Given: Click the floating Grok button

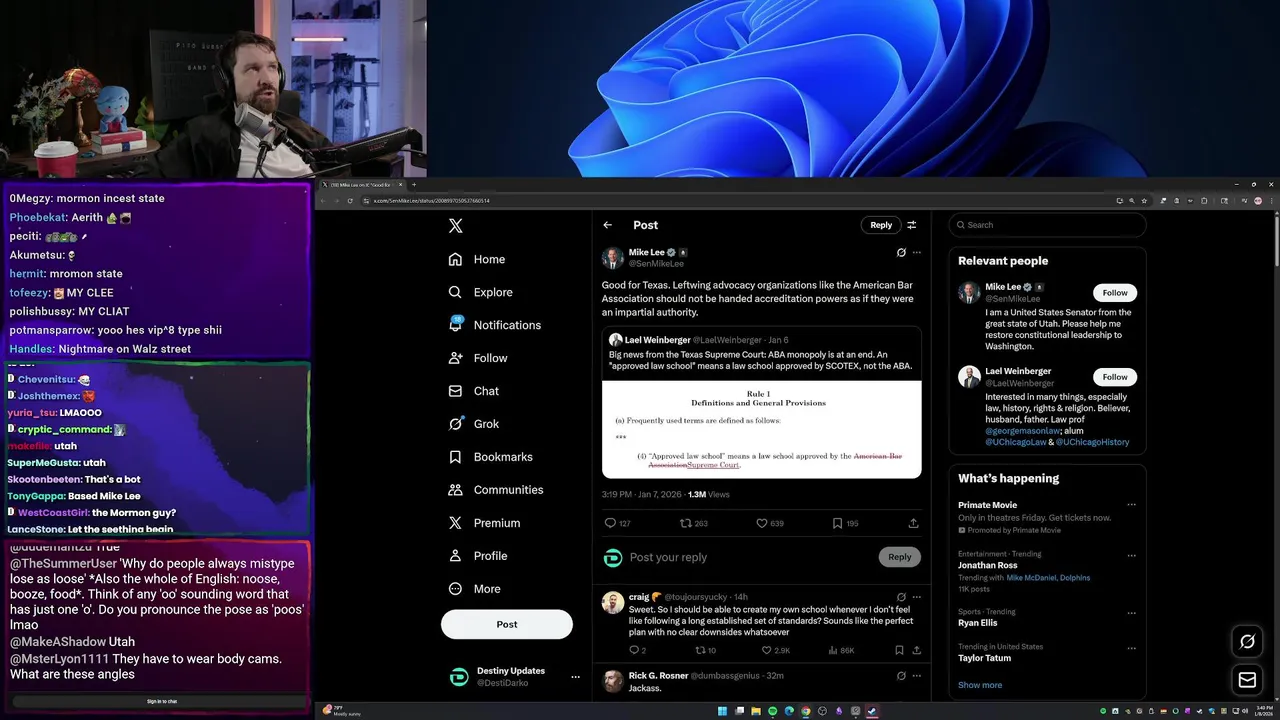Looking at the screenshot, I should (1247, 642).
